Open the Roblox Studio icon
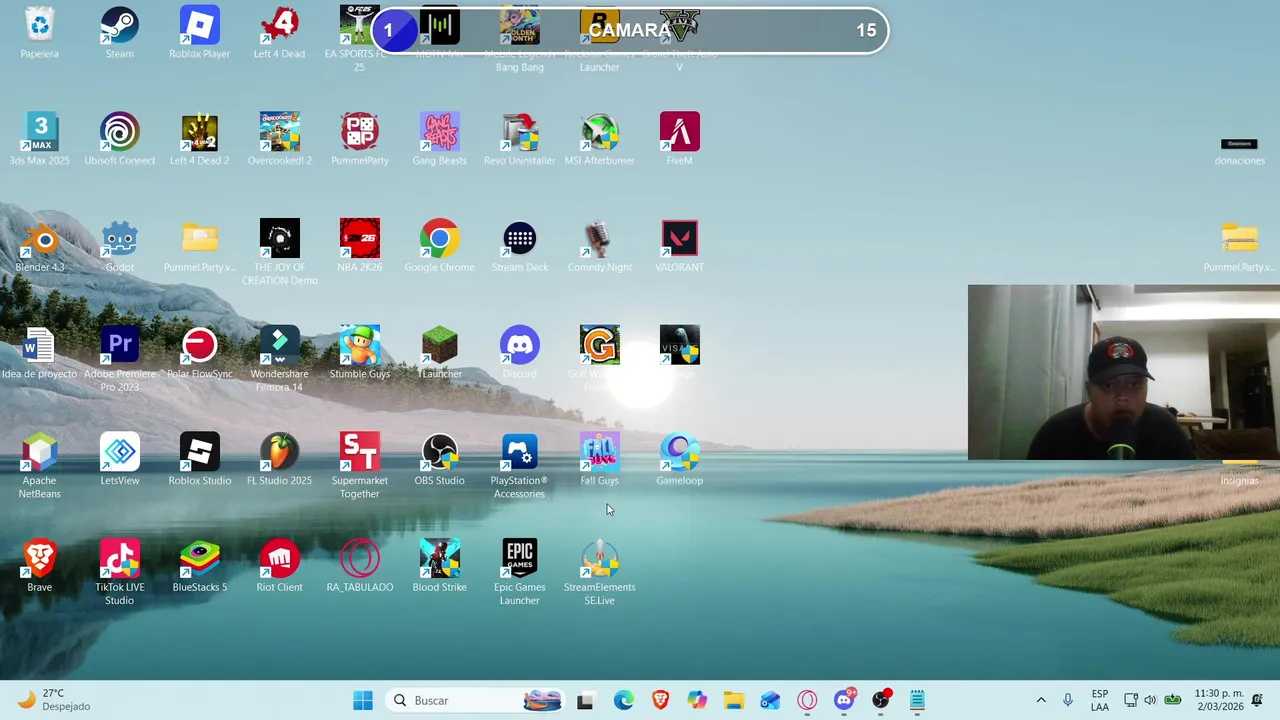Image resolution: width=1280 pixels, height=720 pixels. [200, 460]
